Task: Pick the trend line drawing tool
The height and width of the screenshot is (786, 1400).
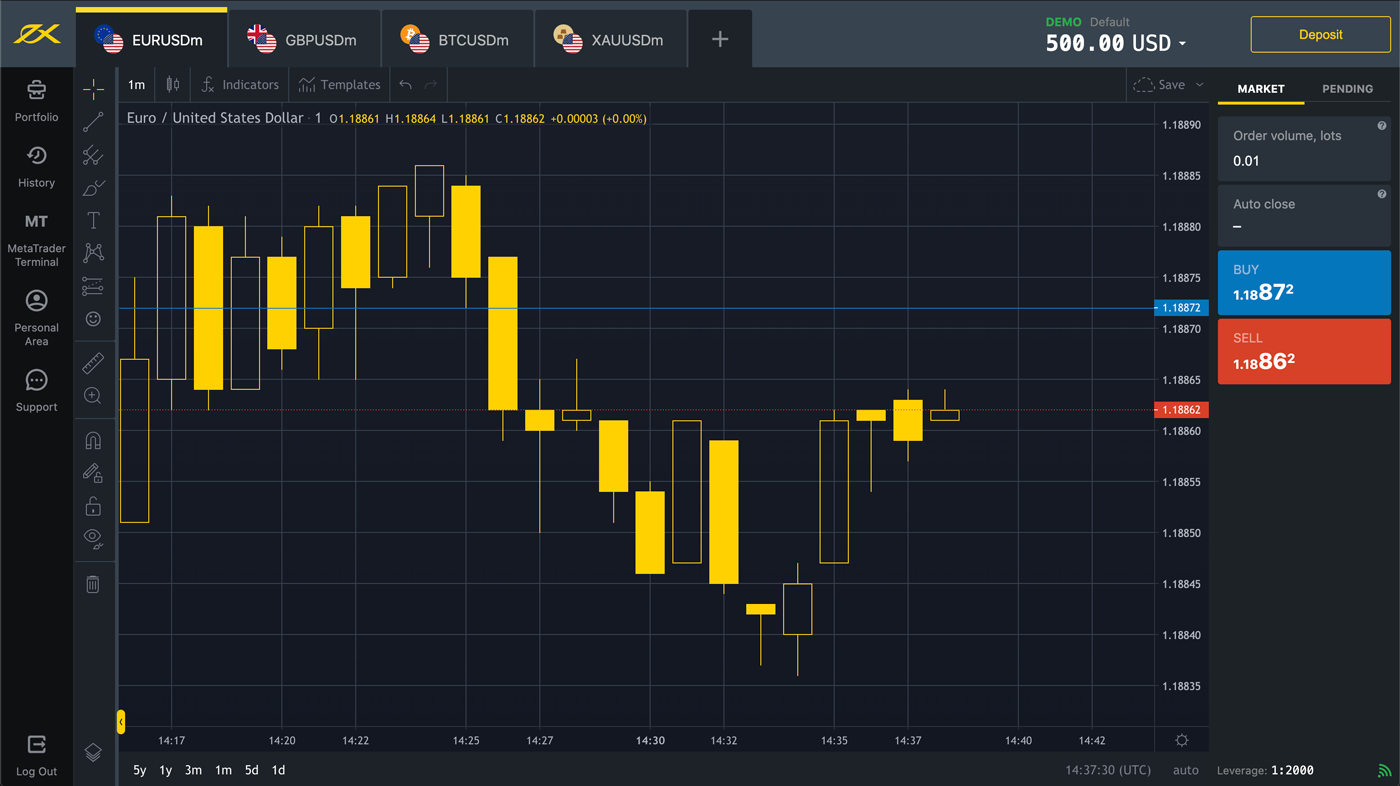Action: tap(93, 122)
